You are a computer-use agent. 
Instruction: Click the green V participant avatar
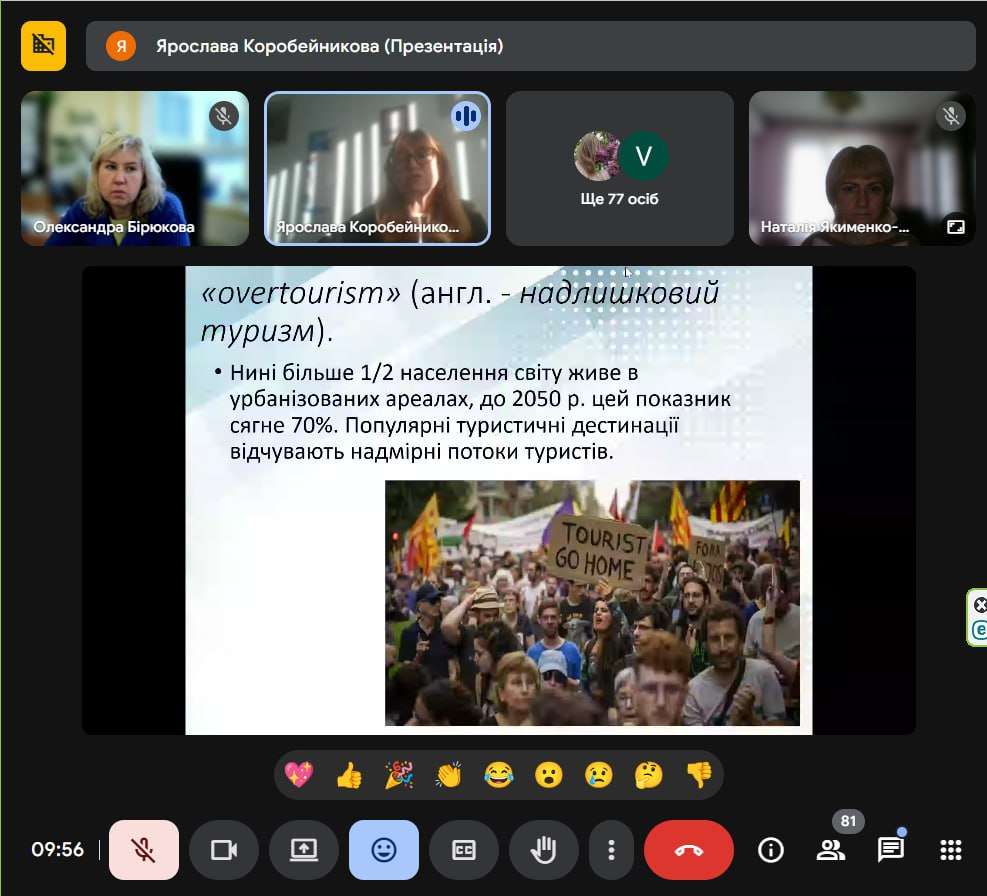[x=643, y=156]
